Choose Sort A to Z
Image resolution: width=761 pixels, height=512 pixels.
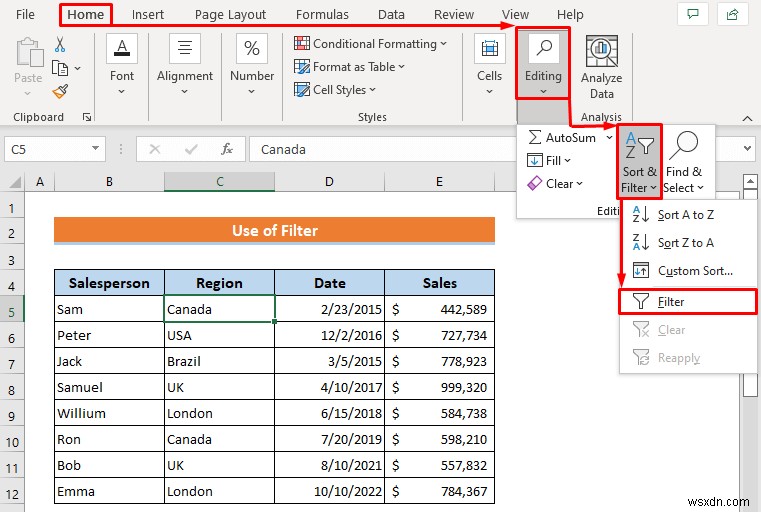(x=688, y=215)
